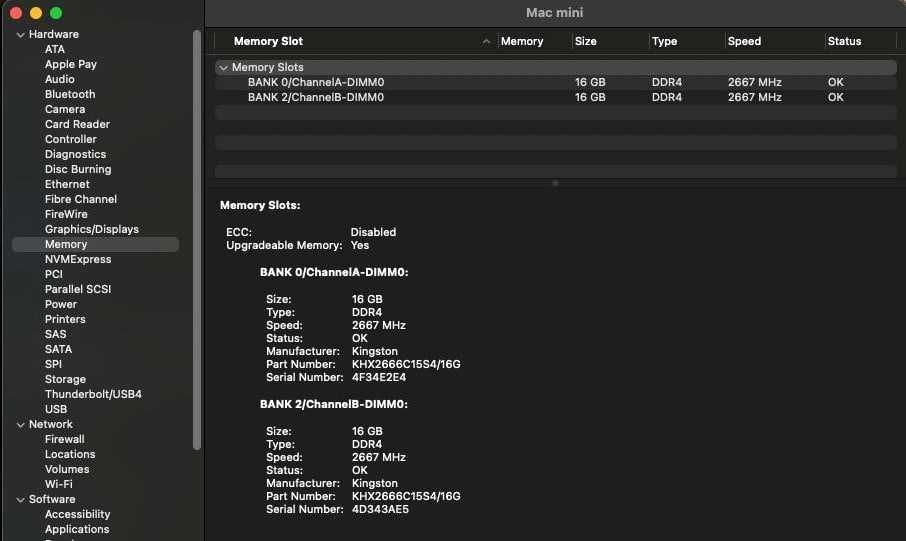Select Apple Pay in sidebar
Screen dimensions: 906x541
(x=70, y=64)
